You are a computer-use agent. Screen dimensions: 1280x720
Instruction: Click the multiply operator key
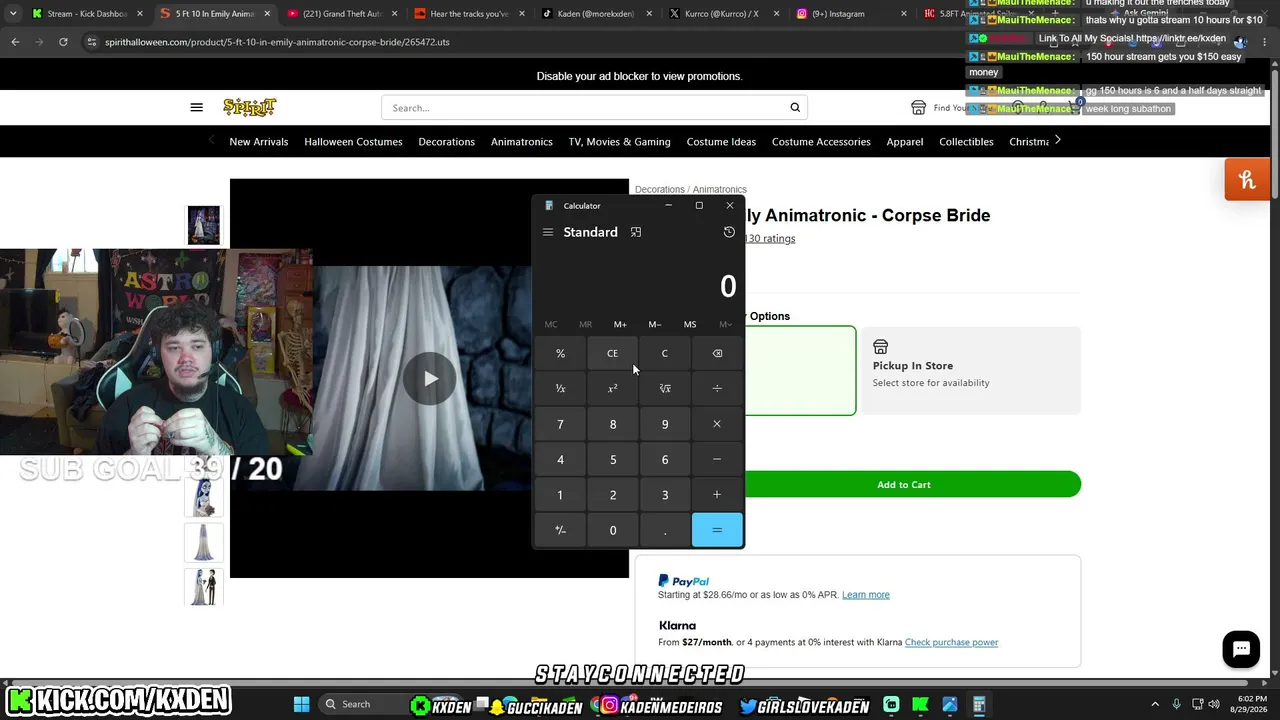coord(717,424)
